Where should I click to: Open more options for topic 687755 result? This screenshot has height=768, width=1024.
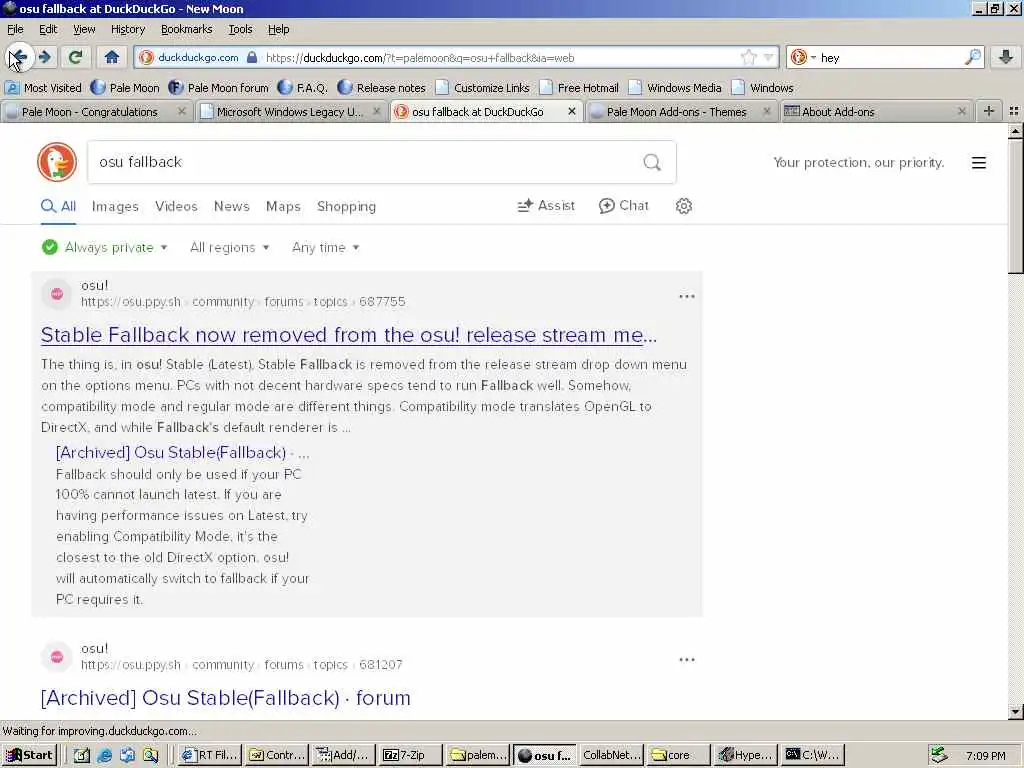[x=686, y=296]
